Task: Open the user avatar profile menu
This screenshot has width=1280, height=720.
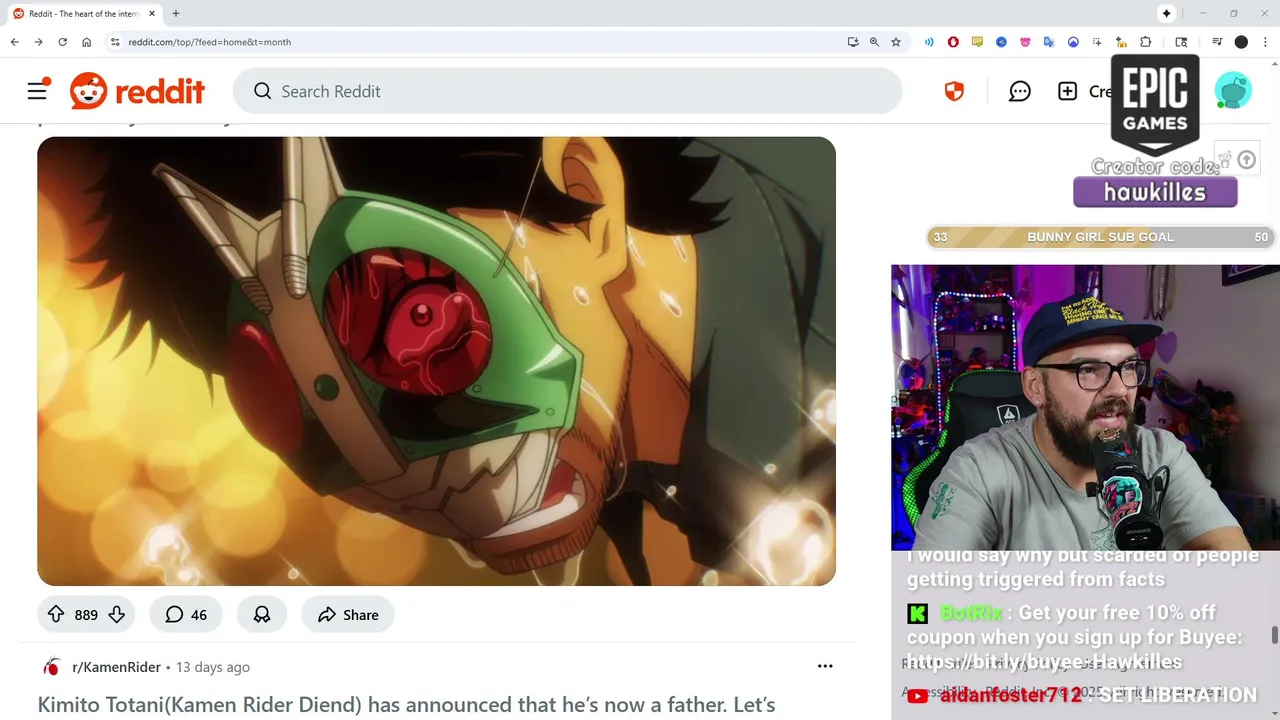Action: click(x=1233, y=91)
